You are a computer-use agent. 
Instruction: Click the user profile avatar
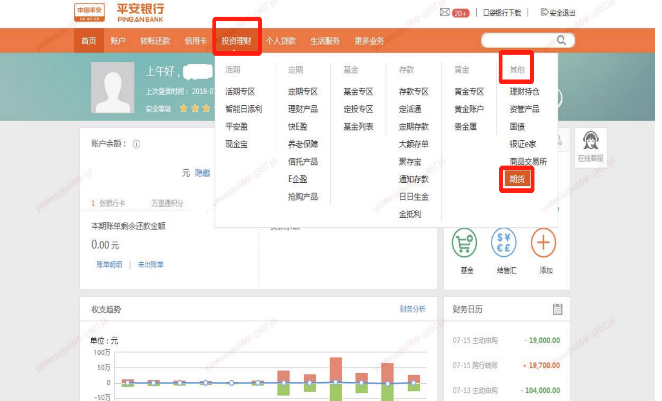pyautogui.click(x=112, y=86)
